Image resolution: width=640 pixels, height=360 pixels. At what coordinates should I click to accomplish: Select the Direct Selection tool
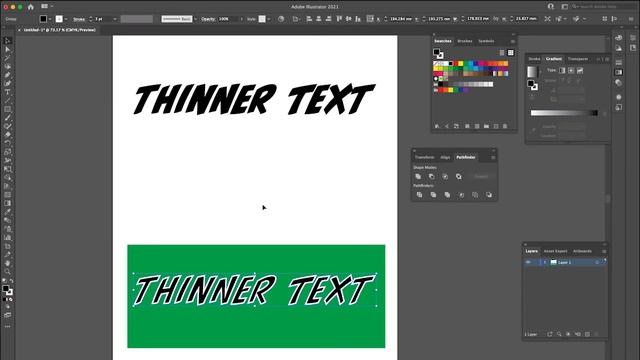[7, 49]
